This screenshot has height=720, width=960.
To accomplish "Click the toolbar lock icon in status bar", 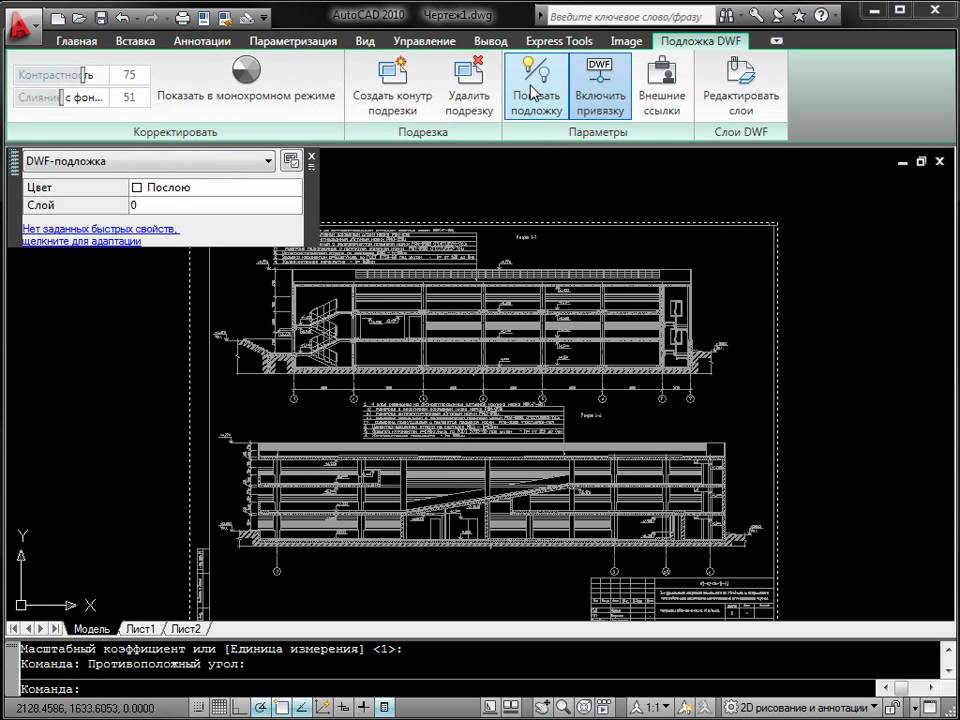I will [893, 708].
